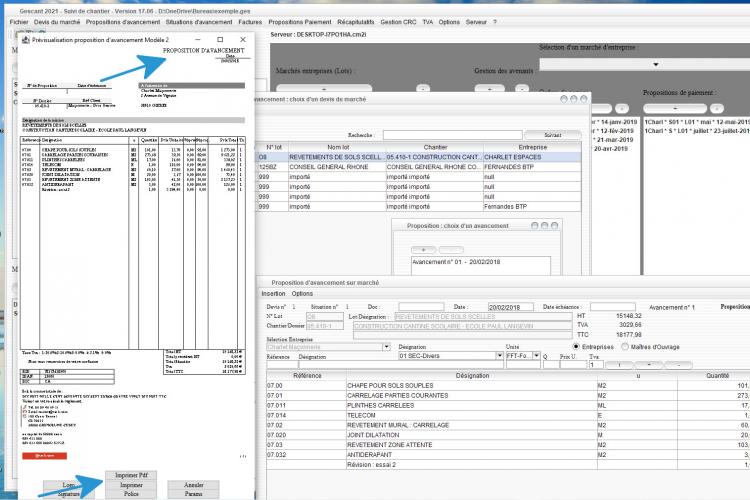The image size is (750, 500).
Task: Select payment proposal 1Charl S L01 juillet
Action: point(697,131)
